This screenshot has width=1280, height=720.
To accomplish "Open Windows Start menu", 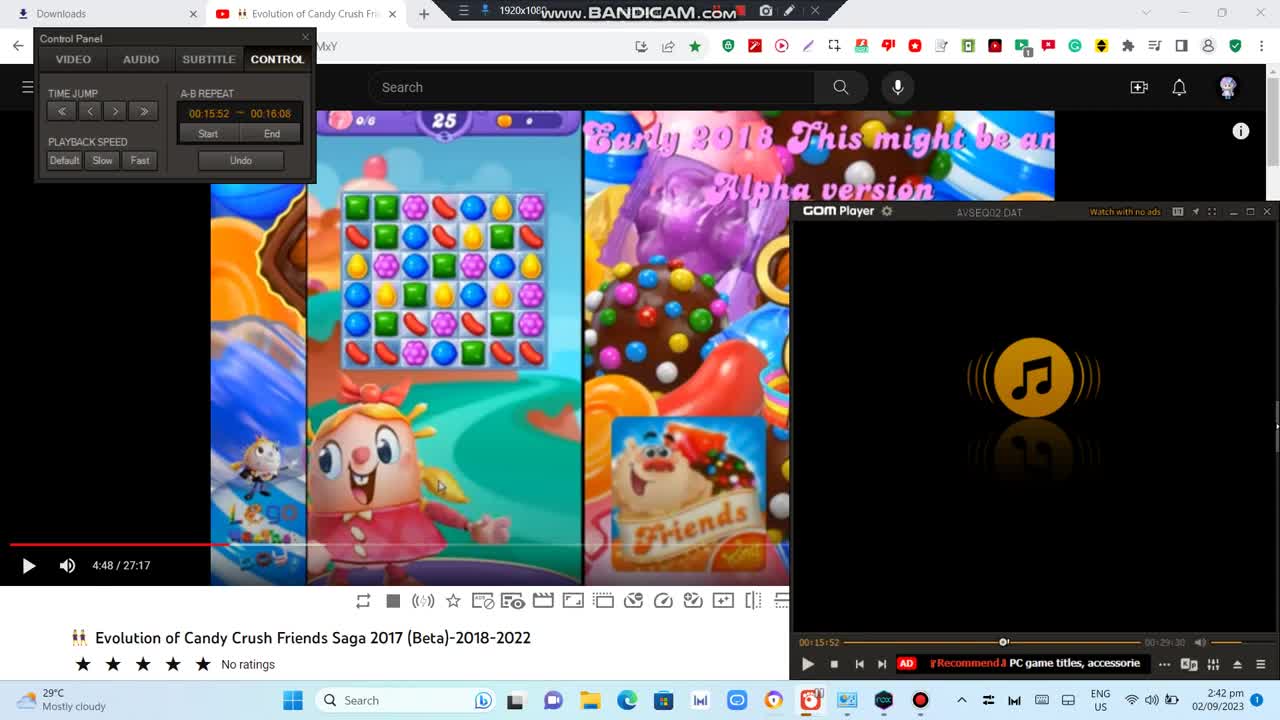I will tap(293, 700).
